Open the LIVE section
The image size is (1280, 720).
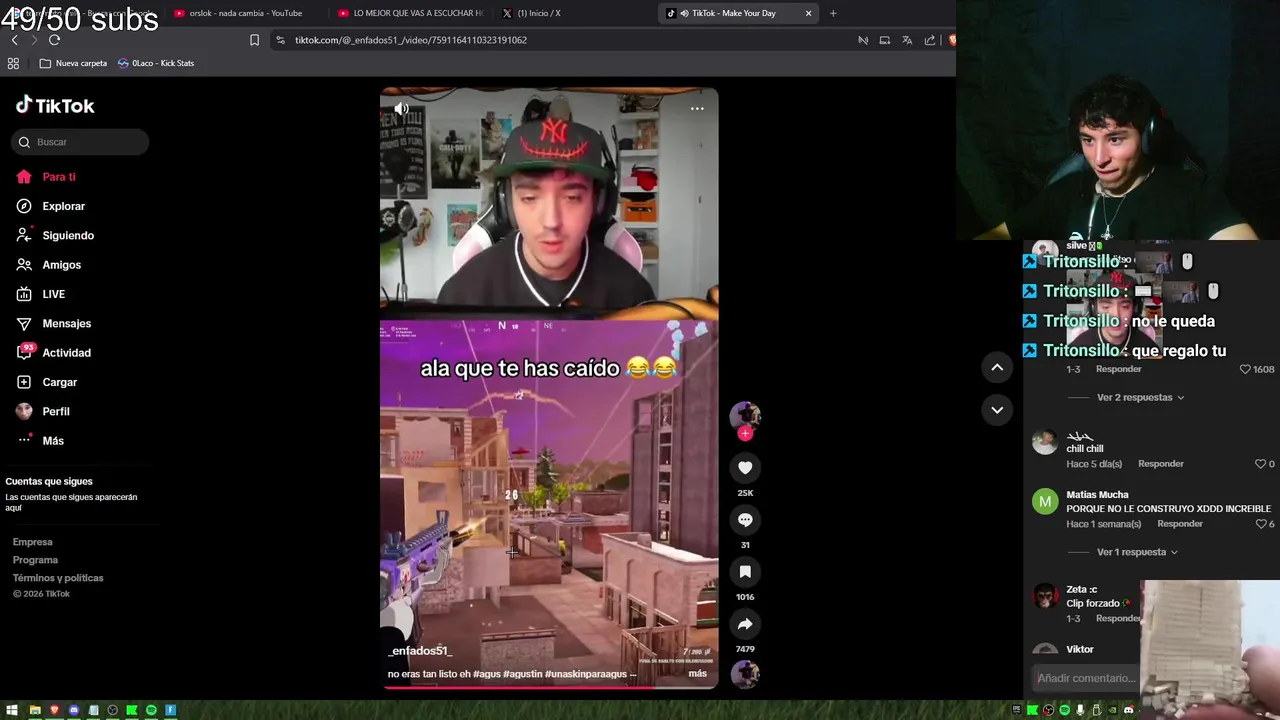[40, 294]
